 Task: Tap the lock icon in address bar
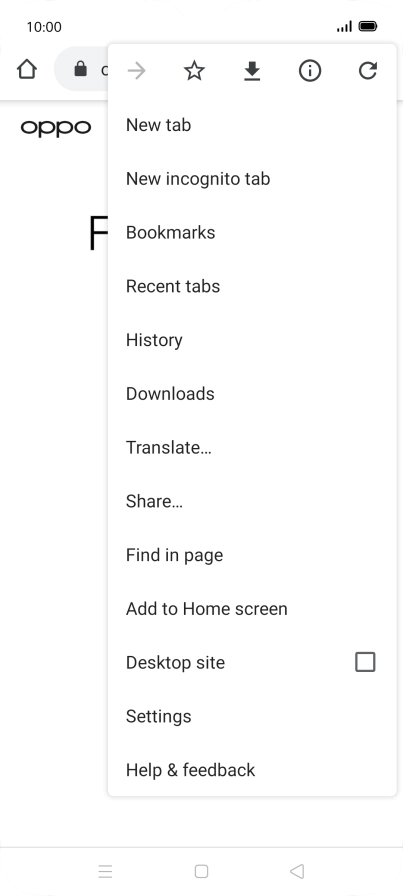[x=81, y=70]
